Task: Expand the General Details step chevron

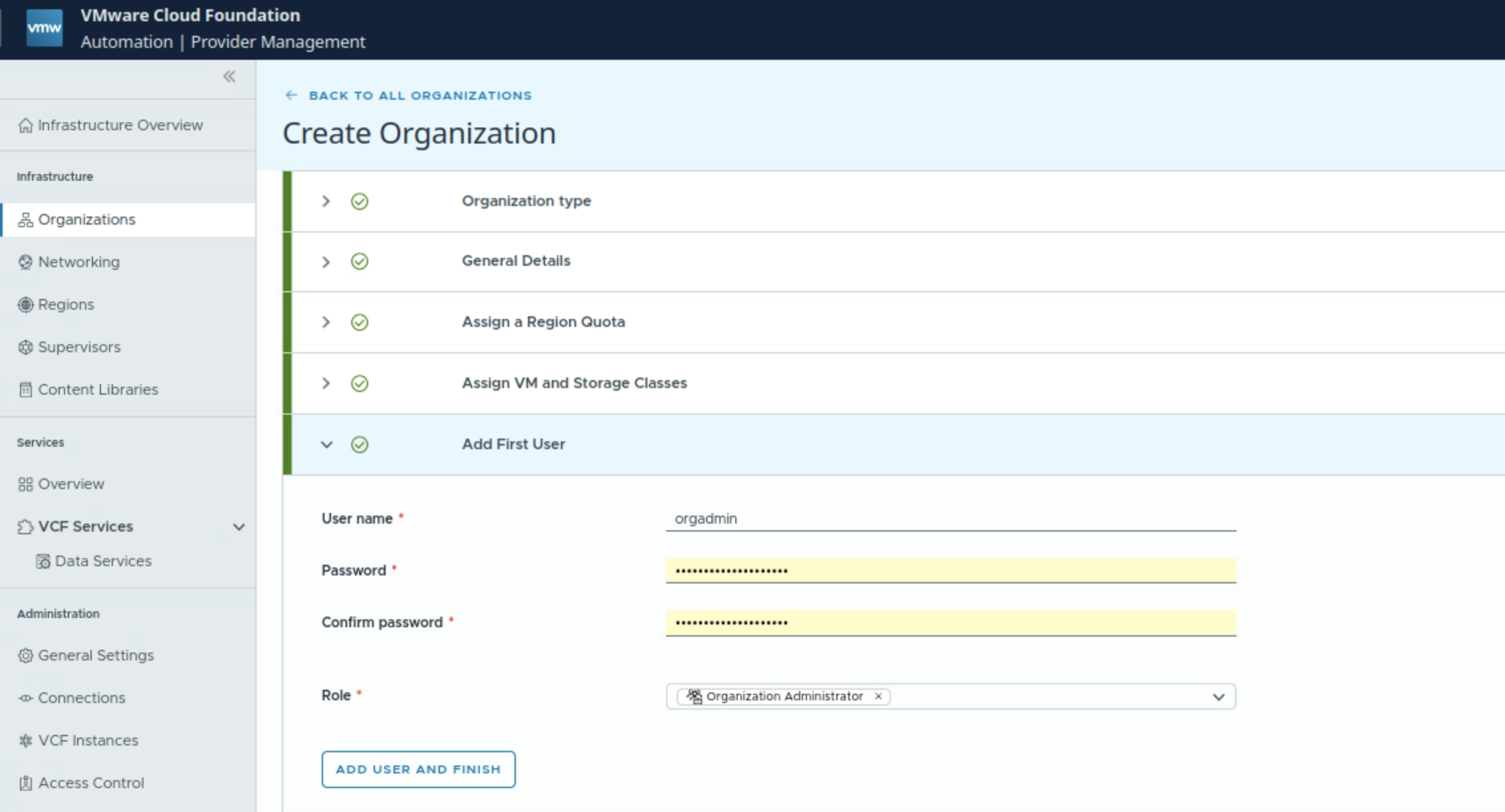Action: [326, 262]
